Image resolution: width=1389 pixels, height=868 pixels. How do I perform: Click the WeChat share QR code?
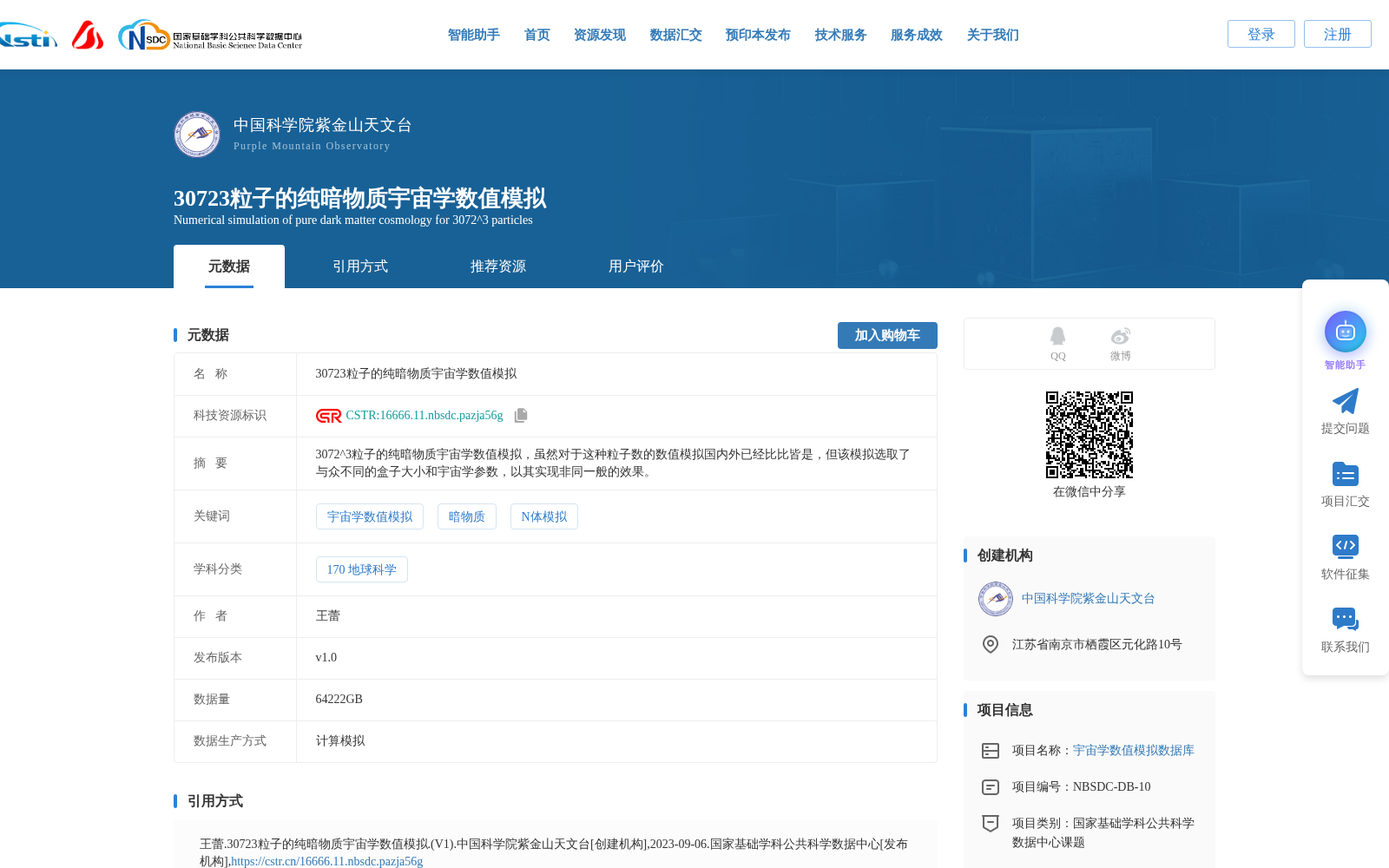pos(1089,435)
